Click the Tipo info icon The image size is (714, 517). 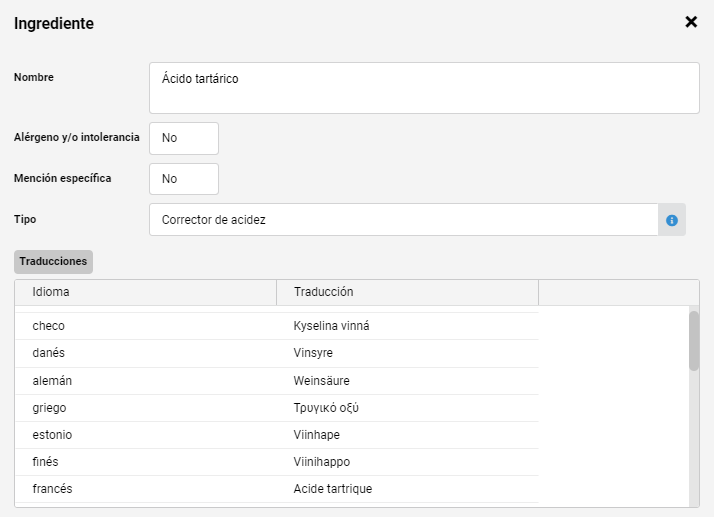[x=672, y=220]
